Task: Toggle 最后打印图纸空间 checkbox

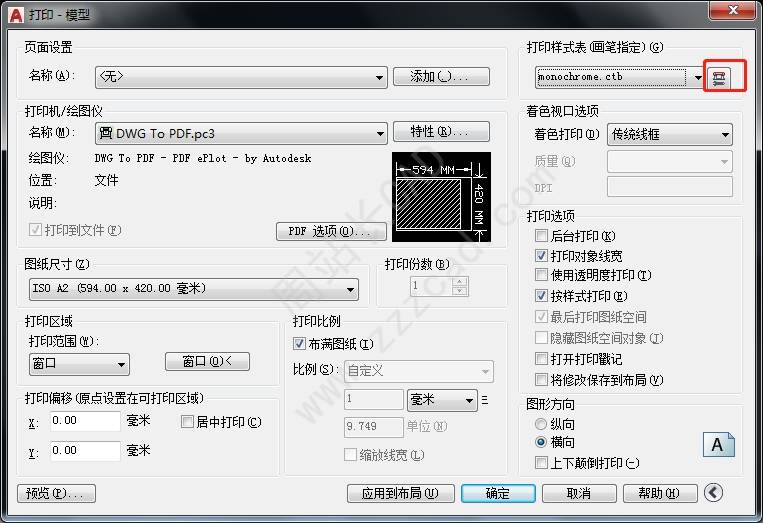Action: (x=541, y=317)
